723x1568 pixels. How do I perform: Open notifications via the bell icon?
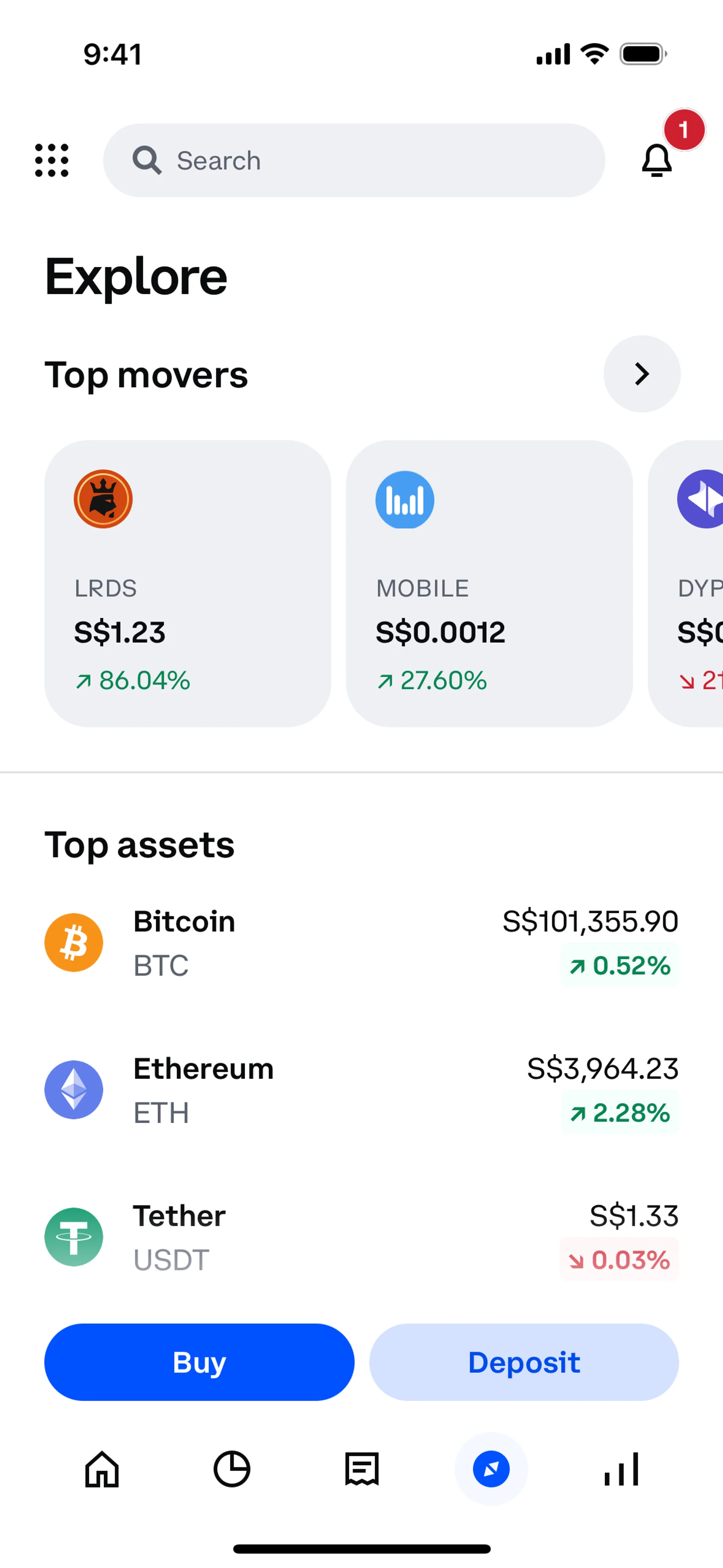click(x=657, y=161)
